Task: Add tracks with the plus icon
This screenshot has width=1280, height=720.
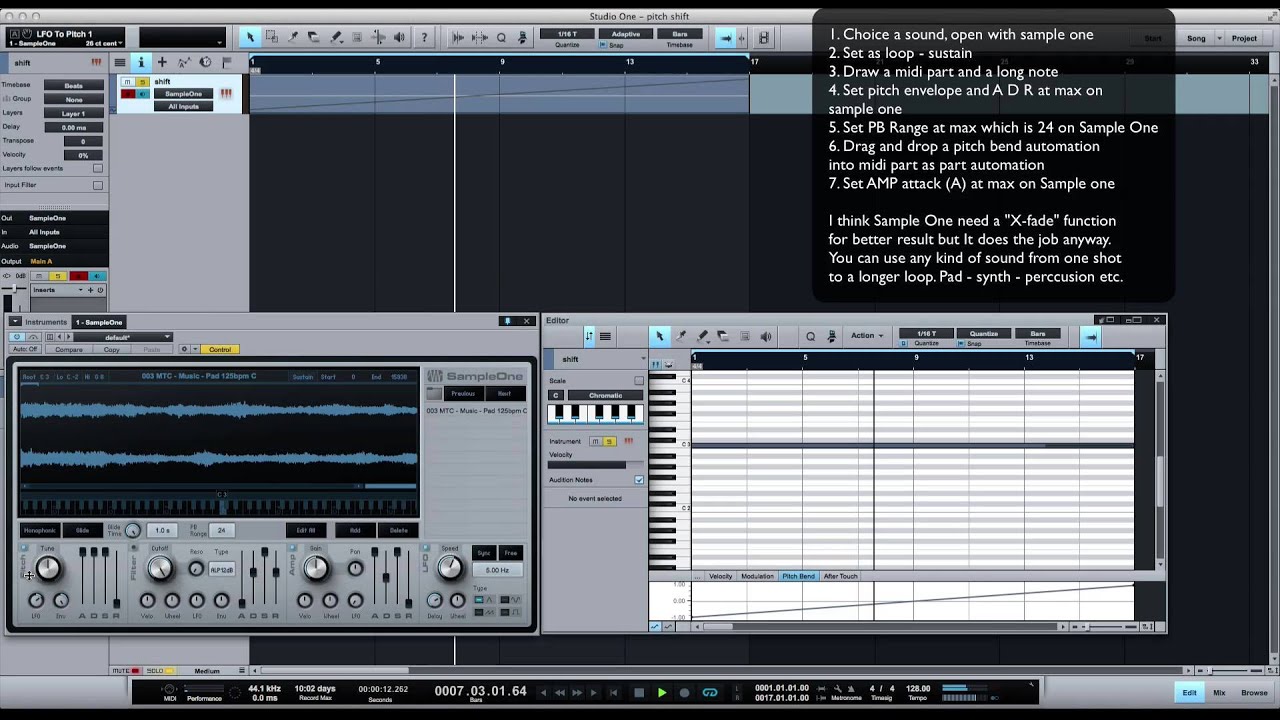Action: [x=162, y=62]
